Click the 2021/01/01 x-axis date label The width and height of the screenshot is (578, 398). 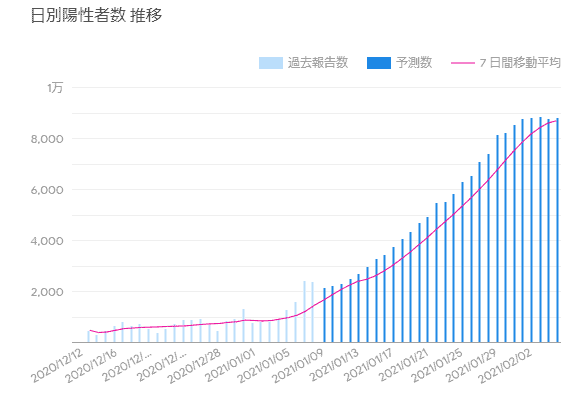point(229,366)
